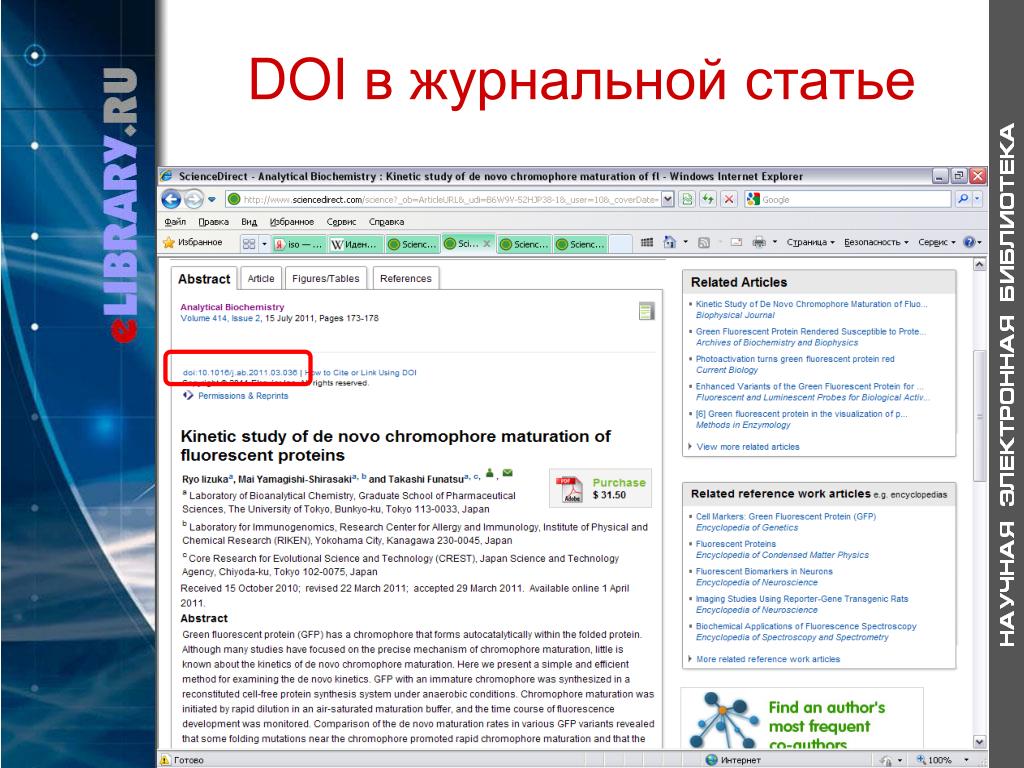Click the Purchase PDF $31.50 button
Image resolution: width=1024 pixels, height=768 pixels.
click(x=601, y=488)
